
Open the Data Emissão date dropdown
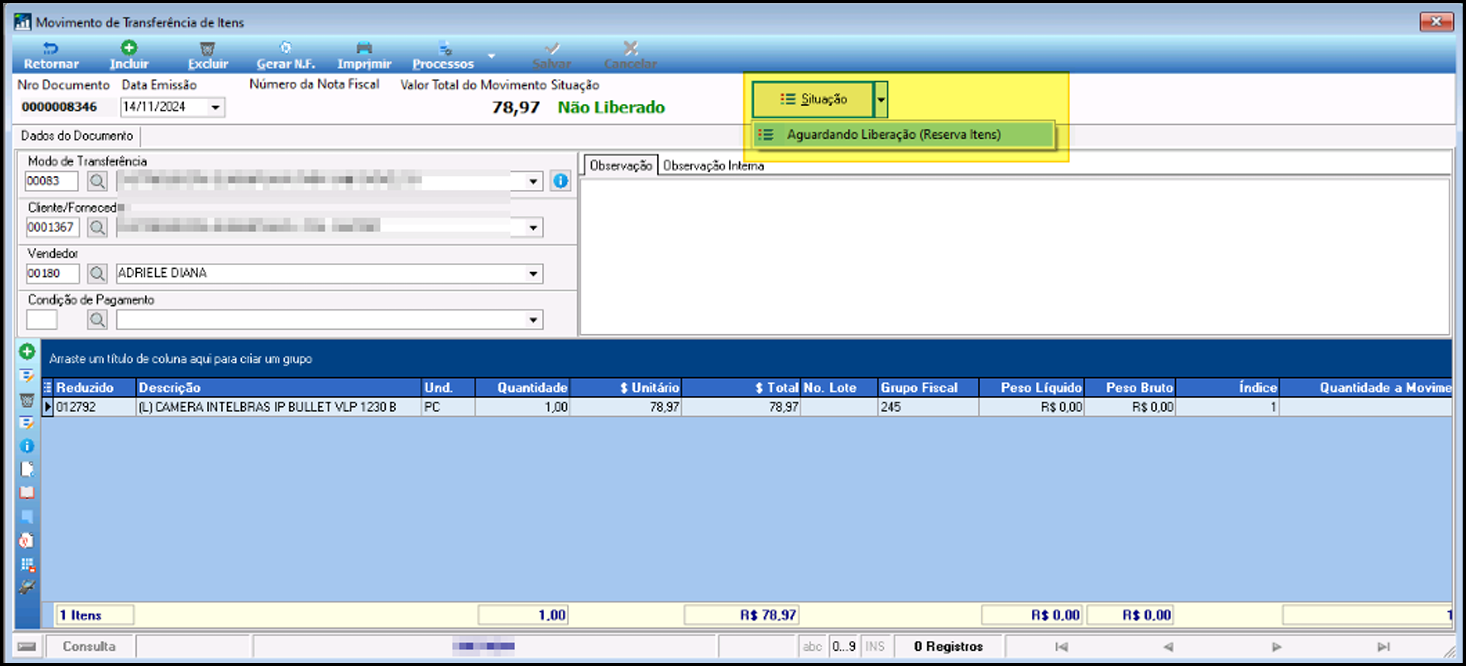coord(216,107)
